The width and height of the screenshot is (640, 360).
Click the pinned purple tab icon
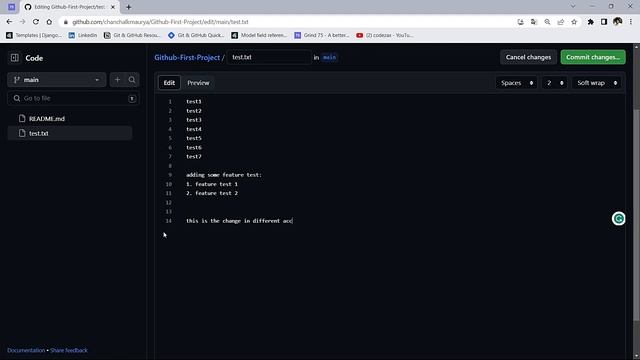(x=11, y=7)
